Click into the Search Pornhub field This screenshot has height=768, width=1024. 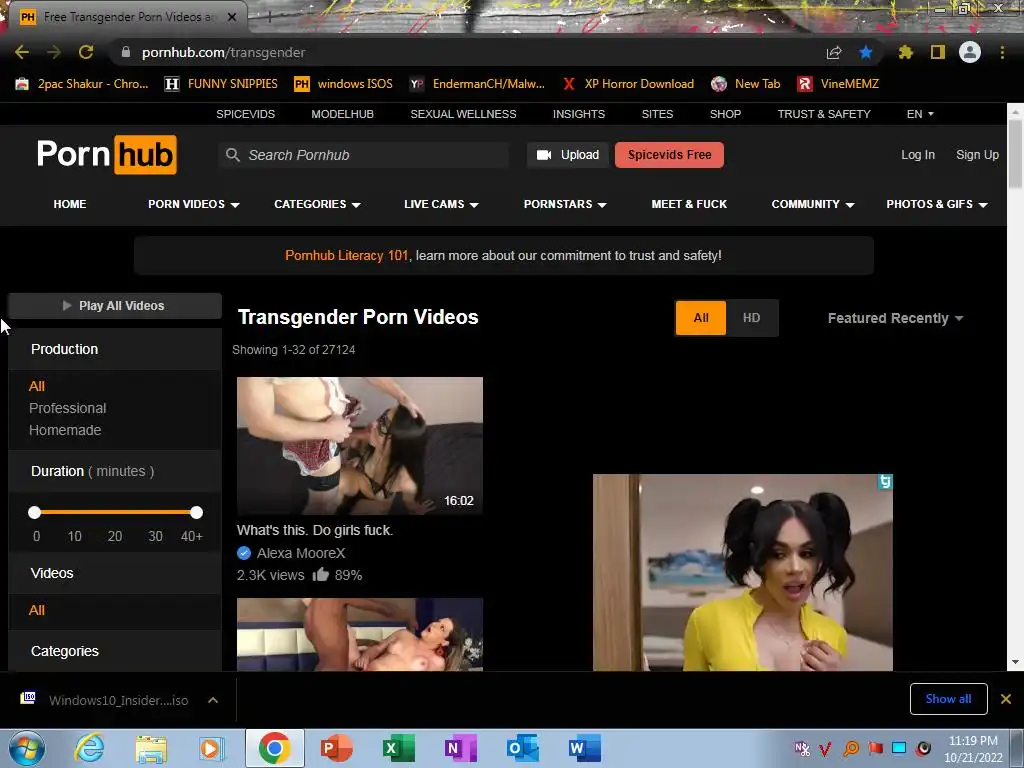(x=364, y=155)
